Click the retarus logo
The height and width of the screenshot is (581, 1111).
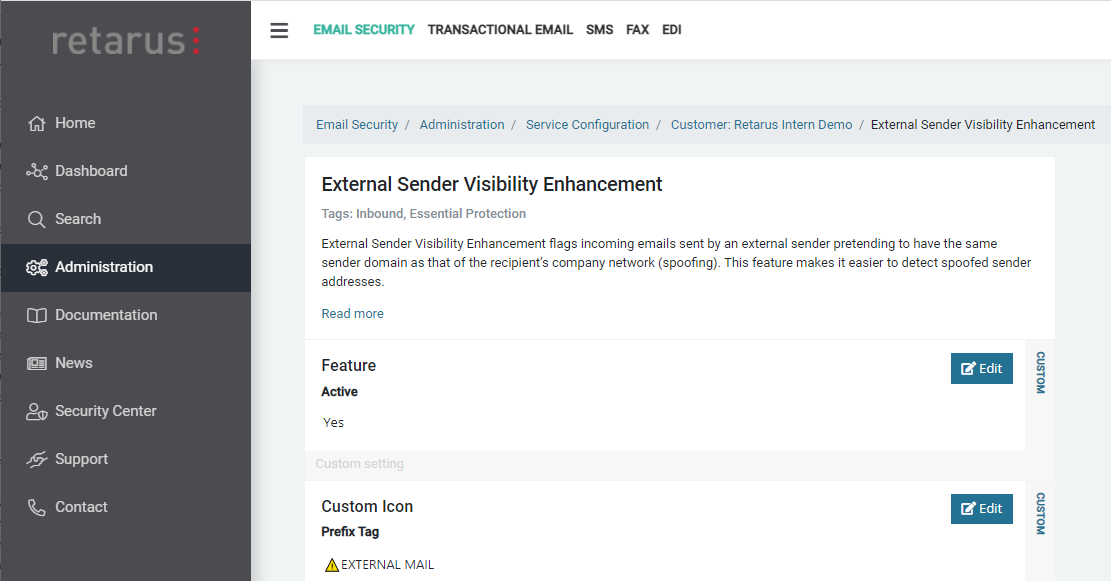pos(126,41)
